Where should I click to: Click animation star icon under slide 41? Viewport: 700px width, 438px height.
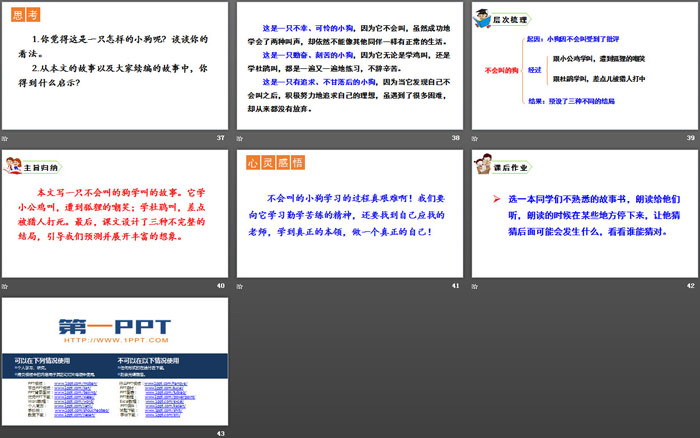tap(240, 286)
